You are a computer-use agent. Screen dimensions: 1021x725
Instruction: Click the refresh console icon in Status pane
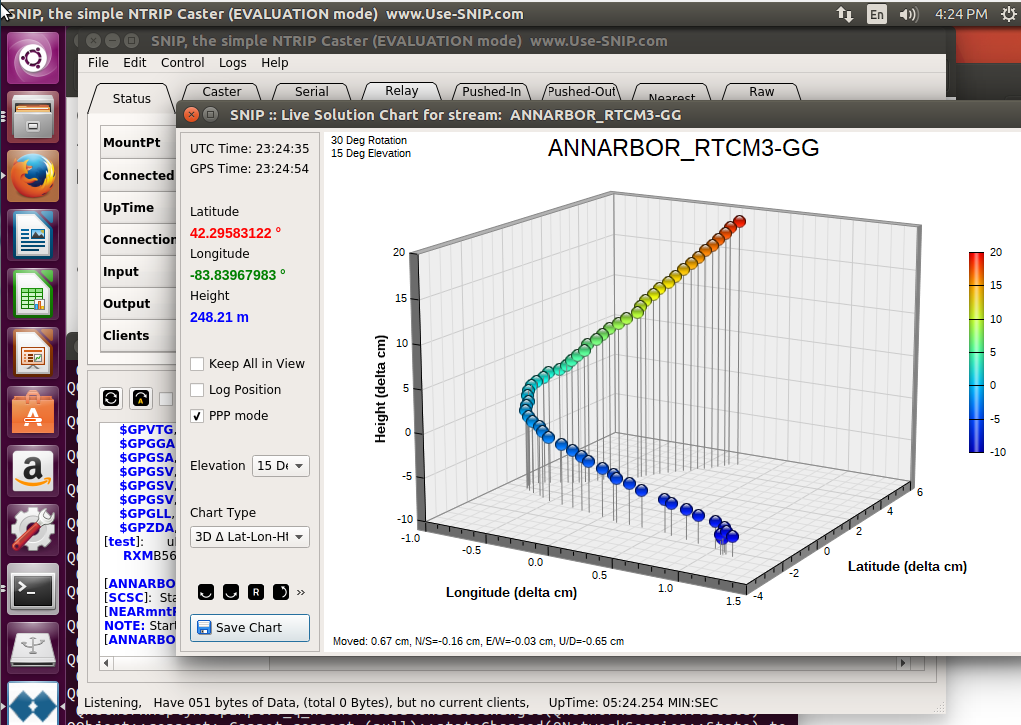point(111,398)
